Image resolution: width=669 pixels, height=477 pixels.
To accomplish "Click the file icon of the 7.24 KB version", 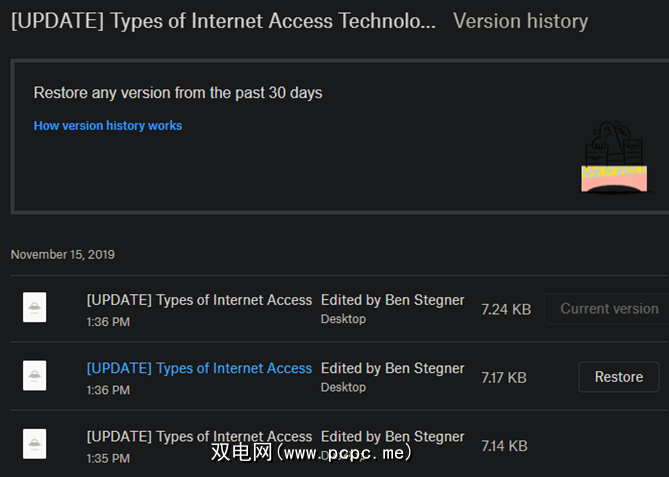I will point(35,308).
